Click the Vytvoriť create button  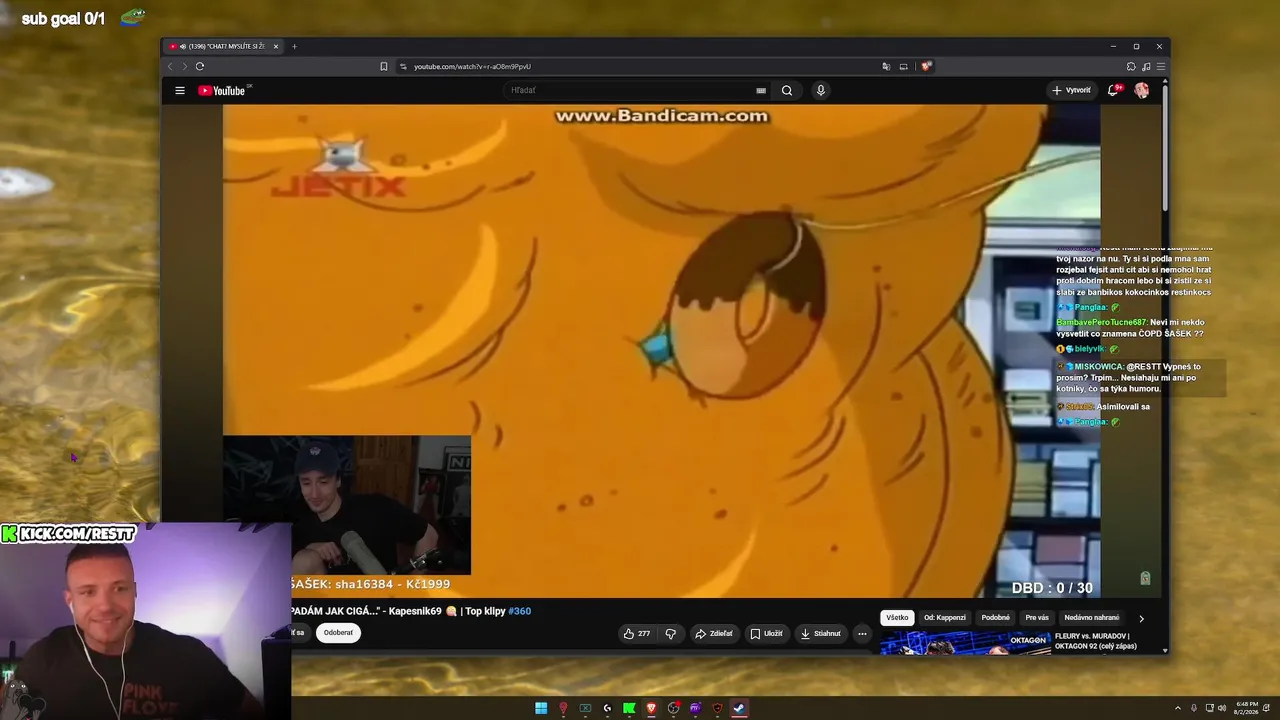pos(1071,90)
